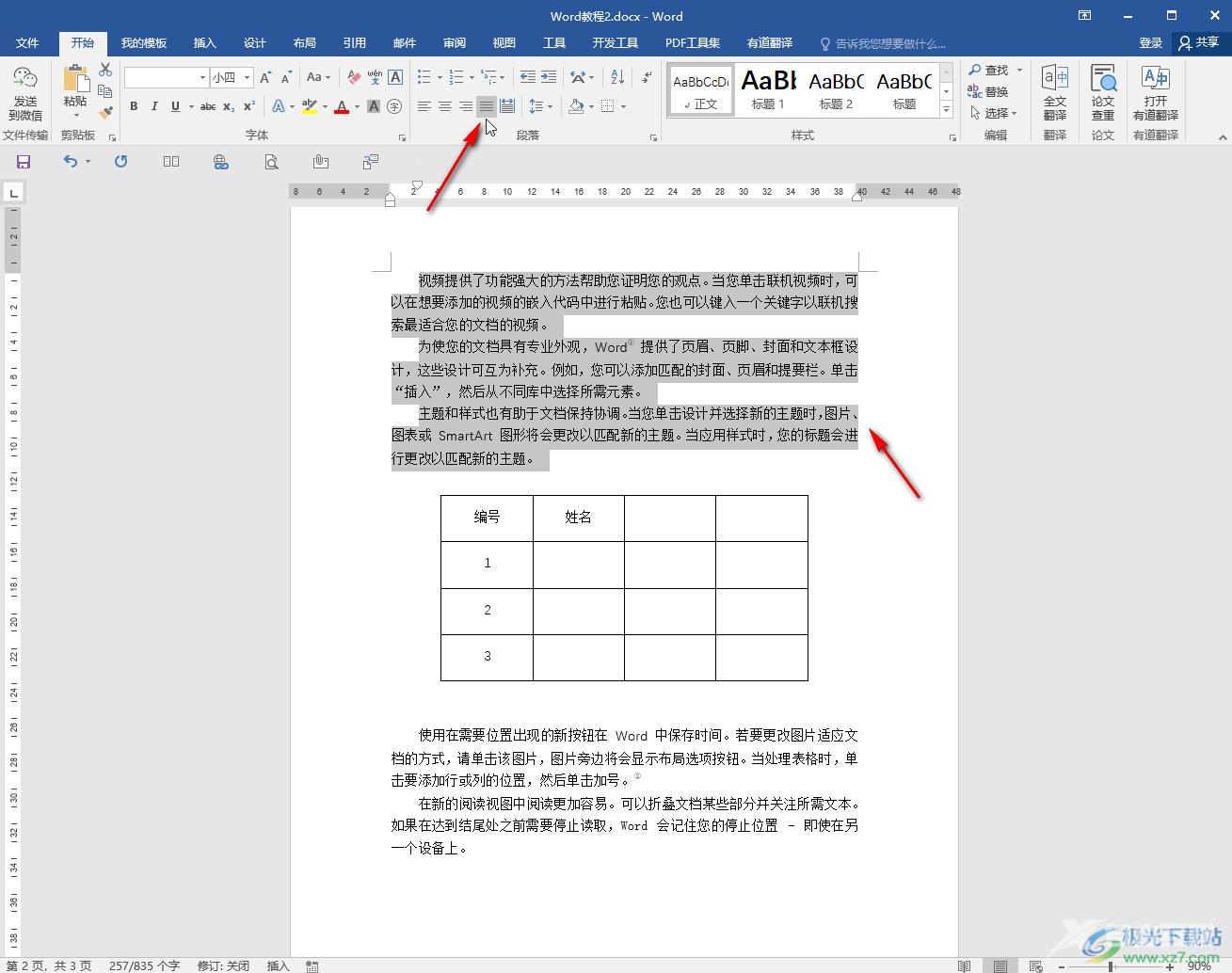The width and height of the screenshot is (1232, 973).
Task: Click Grow Font icon
Action: [265, 77]
